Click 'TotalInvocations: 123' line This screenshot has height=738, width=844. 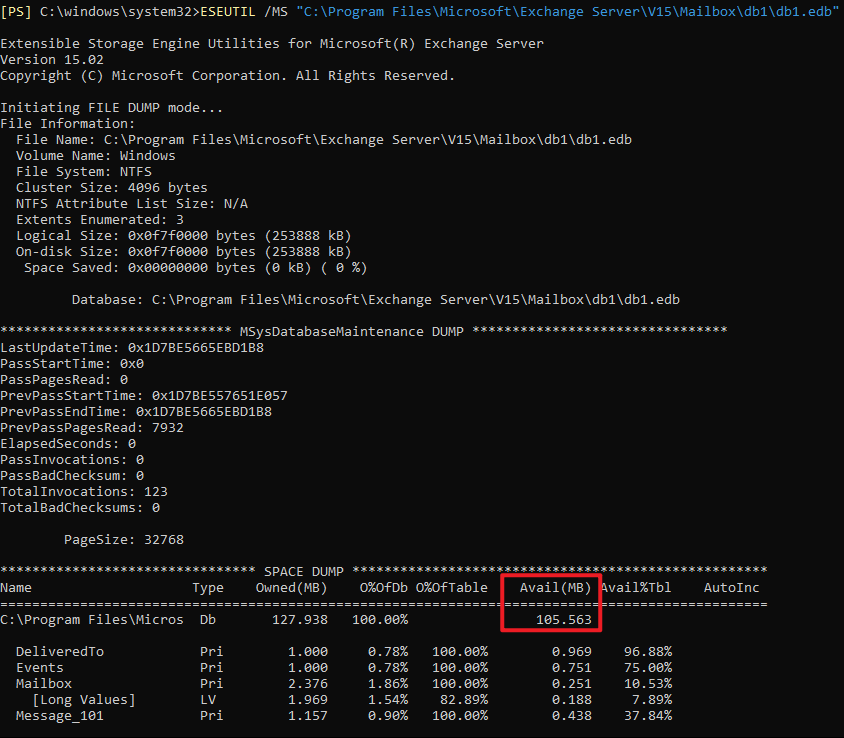[x=84, y=492]
